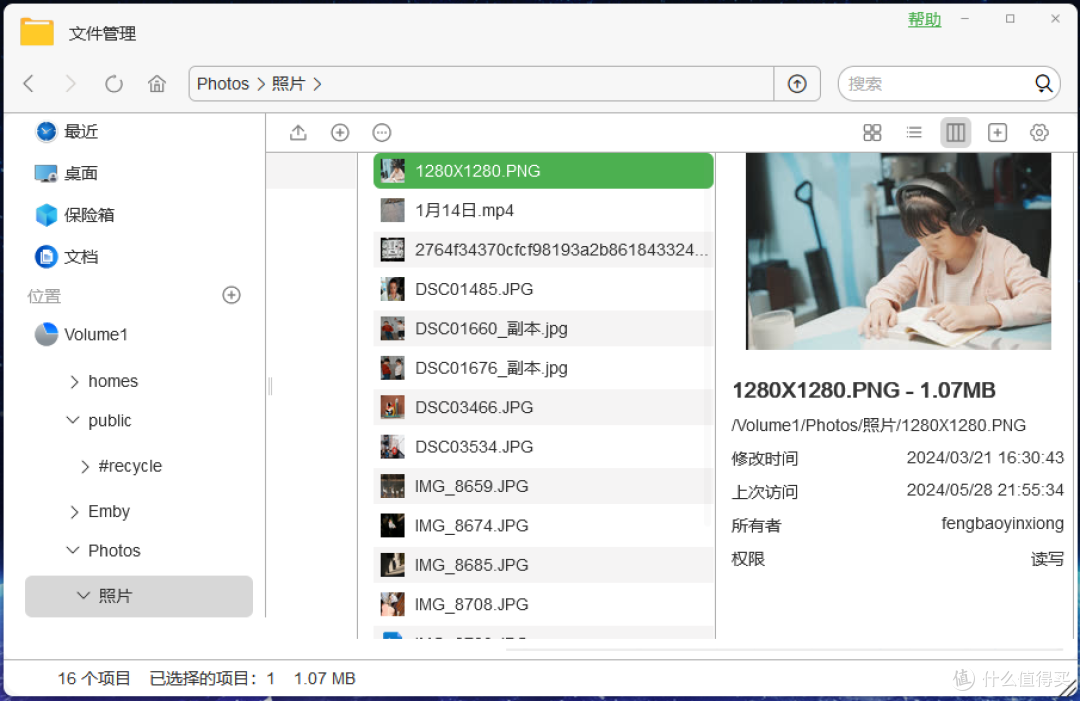Screen dimensions: 1080x701
Task: Open the arrow after Photos in the breadcrumb
Action: tap(261, 84)
